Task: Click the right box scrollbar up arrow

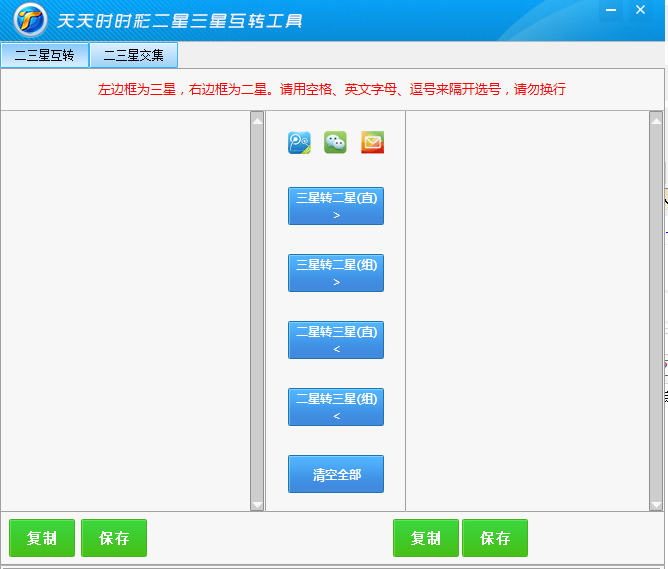Action: click(x=656, y=121)
